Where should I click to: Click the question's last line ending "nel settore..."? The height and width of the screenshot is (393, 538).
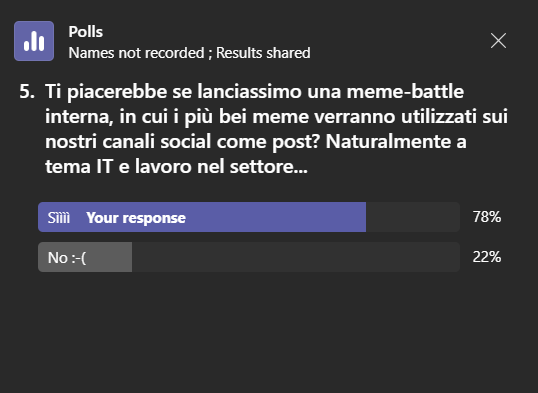176,167
